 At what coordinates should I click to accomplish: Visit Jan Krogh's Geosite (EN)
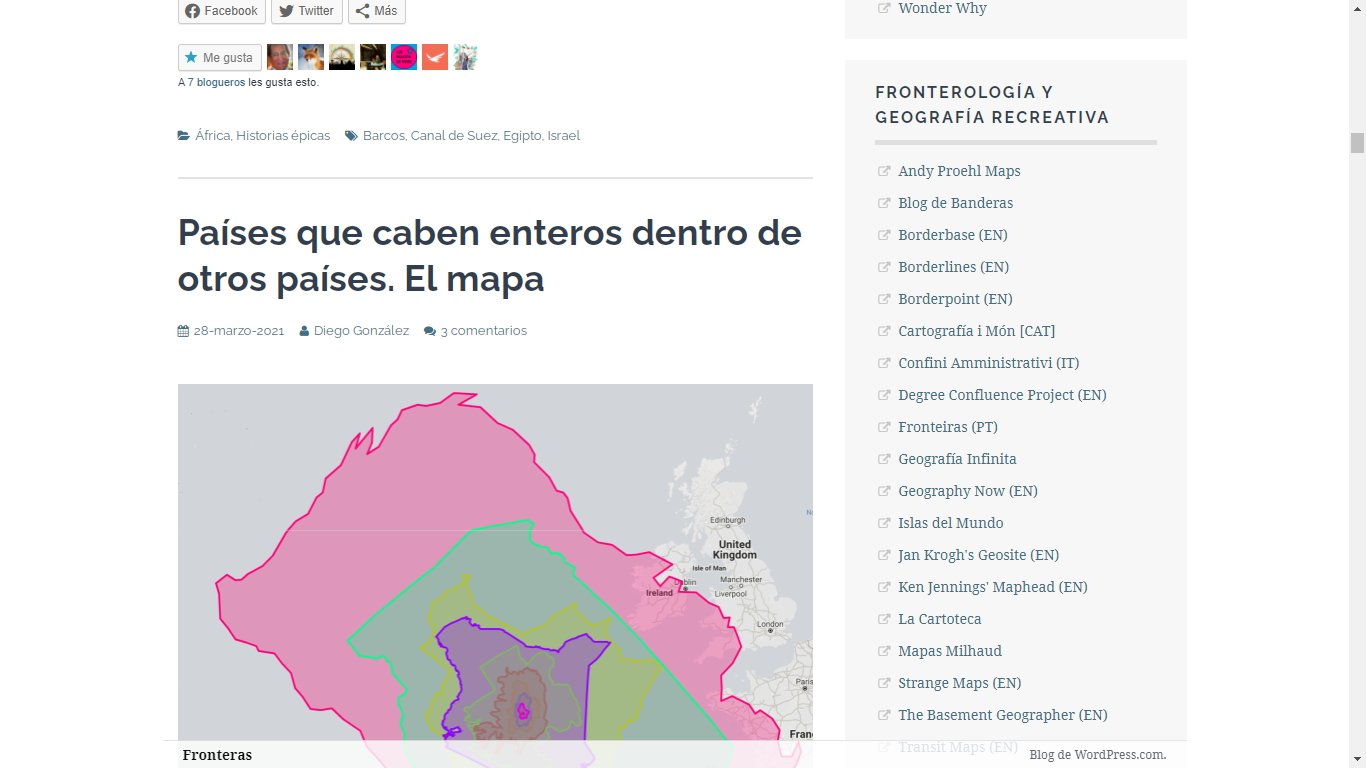click(x=978, y=555)
